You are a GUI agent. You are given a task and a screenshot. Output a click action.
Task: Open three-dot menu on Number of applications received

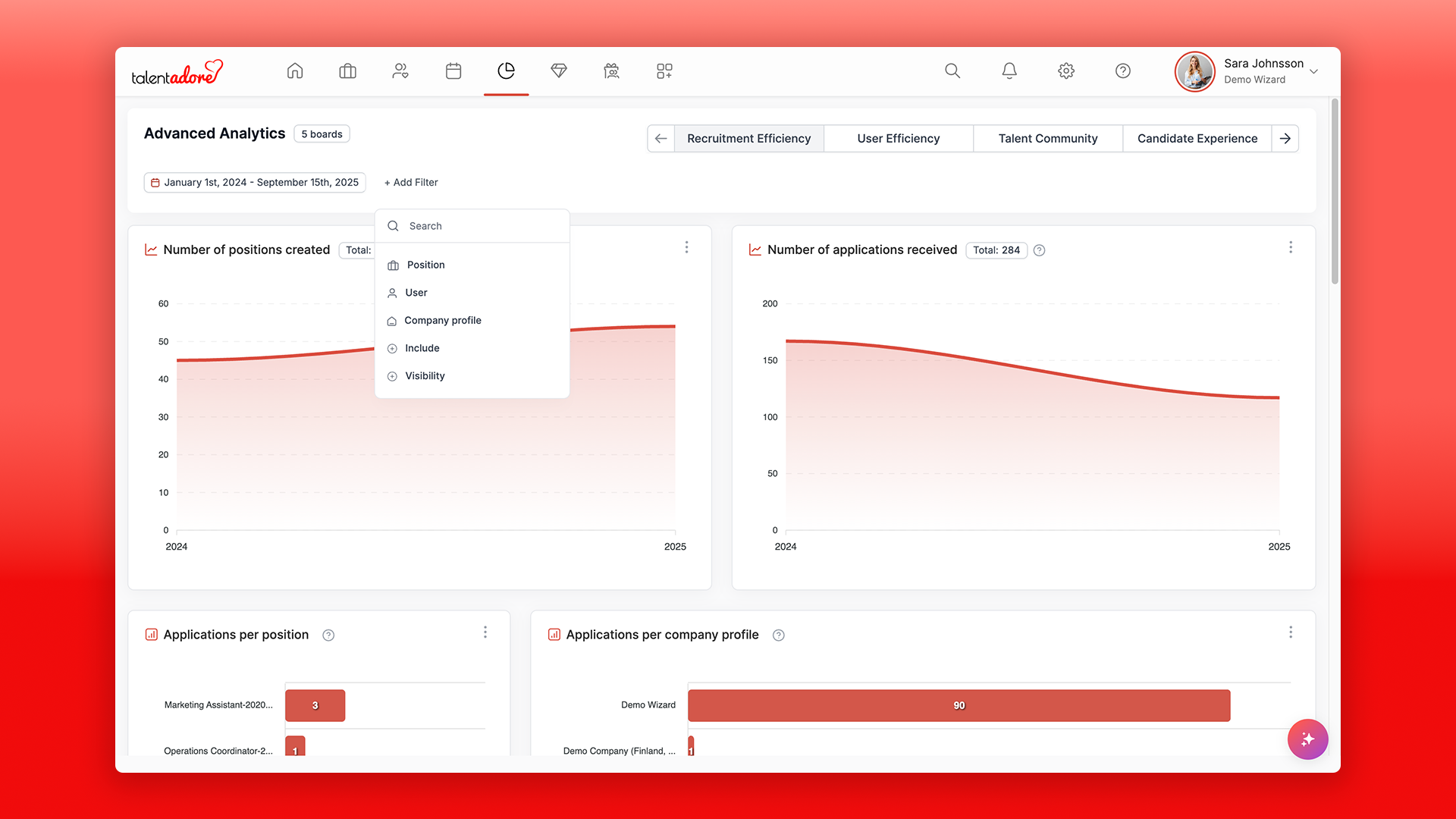pos(1291,247)
